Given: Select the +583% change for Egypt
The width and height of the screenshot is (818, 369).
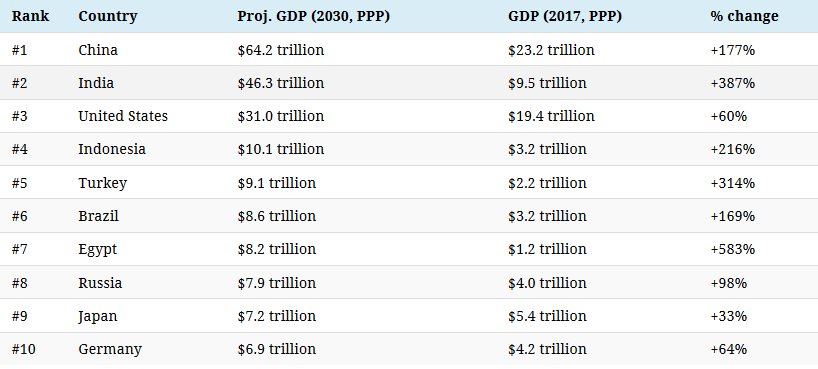Looking at the screenshot, I should (732, 249).
